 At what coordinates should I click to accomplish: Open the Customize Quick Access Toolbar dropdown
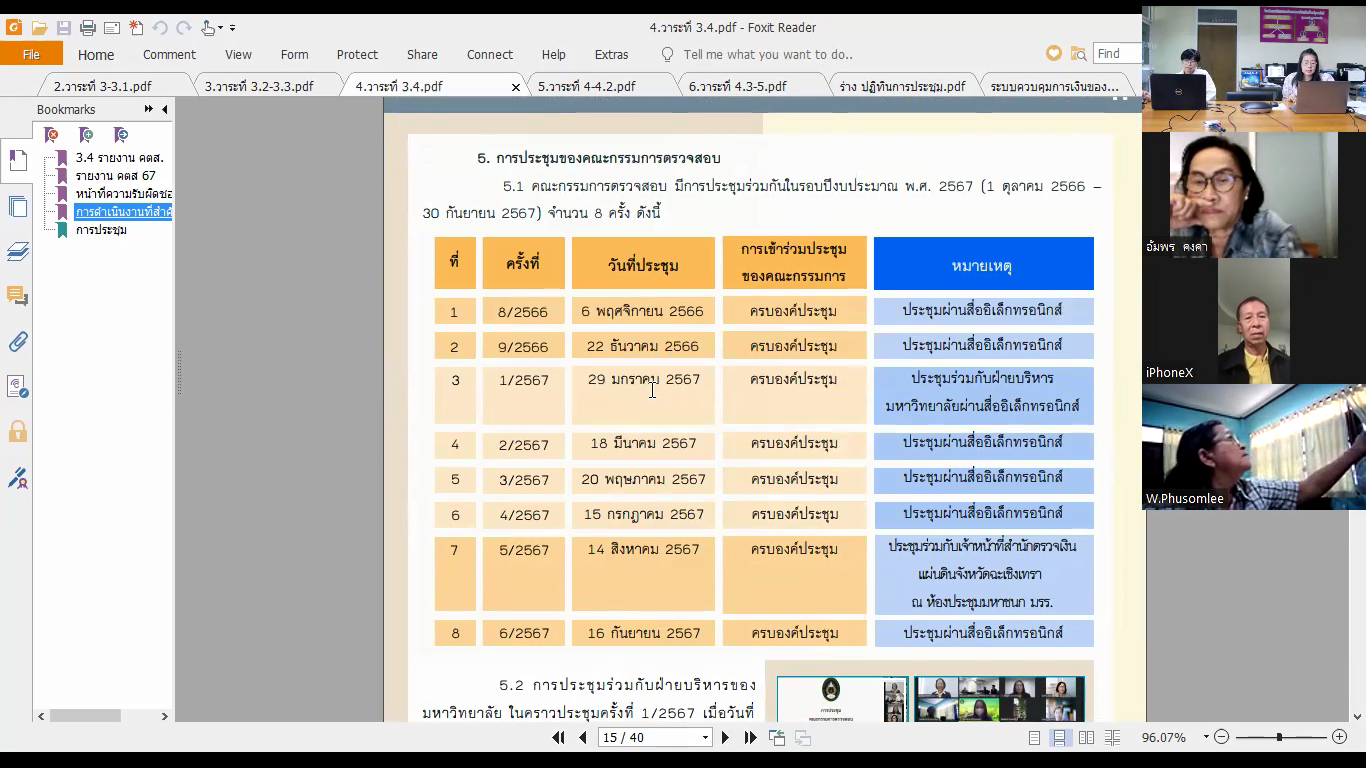(x=233, y=28)
